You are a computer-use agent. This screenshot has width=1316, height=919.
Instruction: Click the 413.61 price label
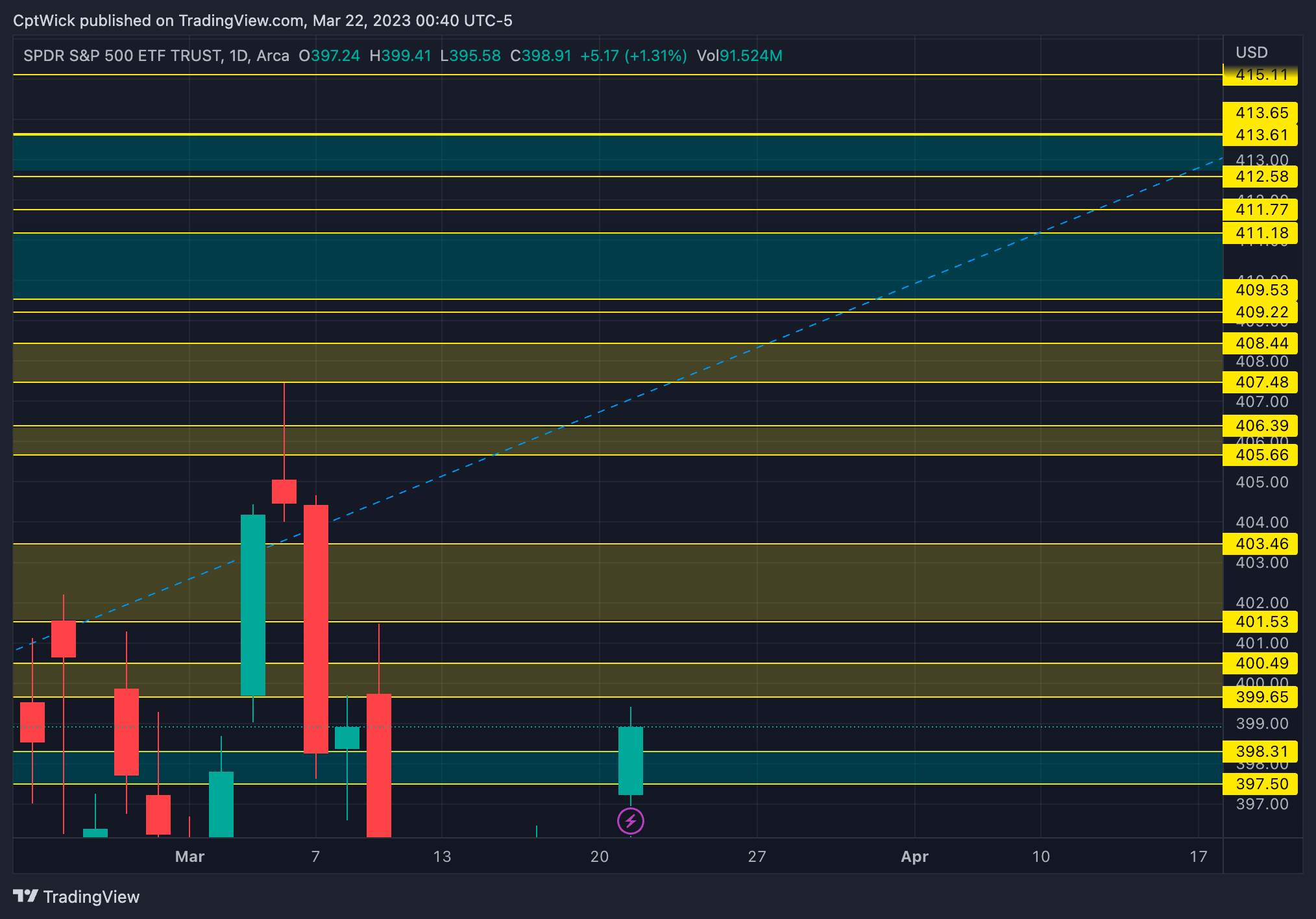tap(1260, 135)
